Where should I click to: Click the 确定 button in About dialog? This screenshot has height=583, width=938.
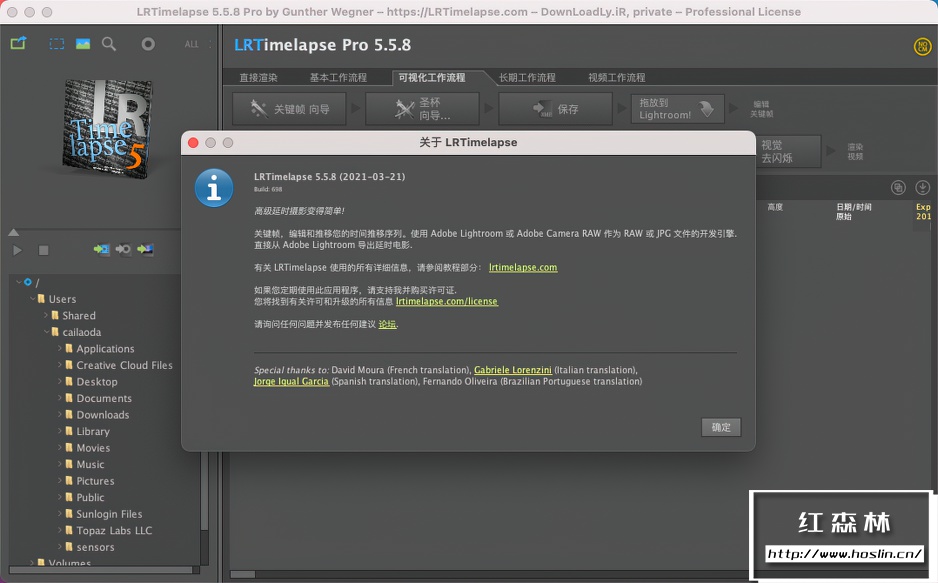click(x=721, y=427)
